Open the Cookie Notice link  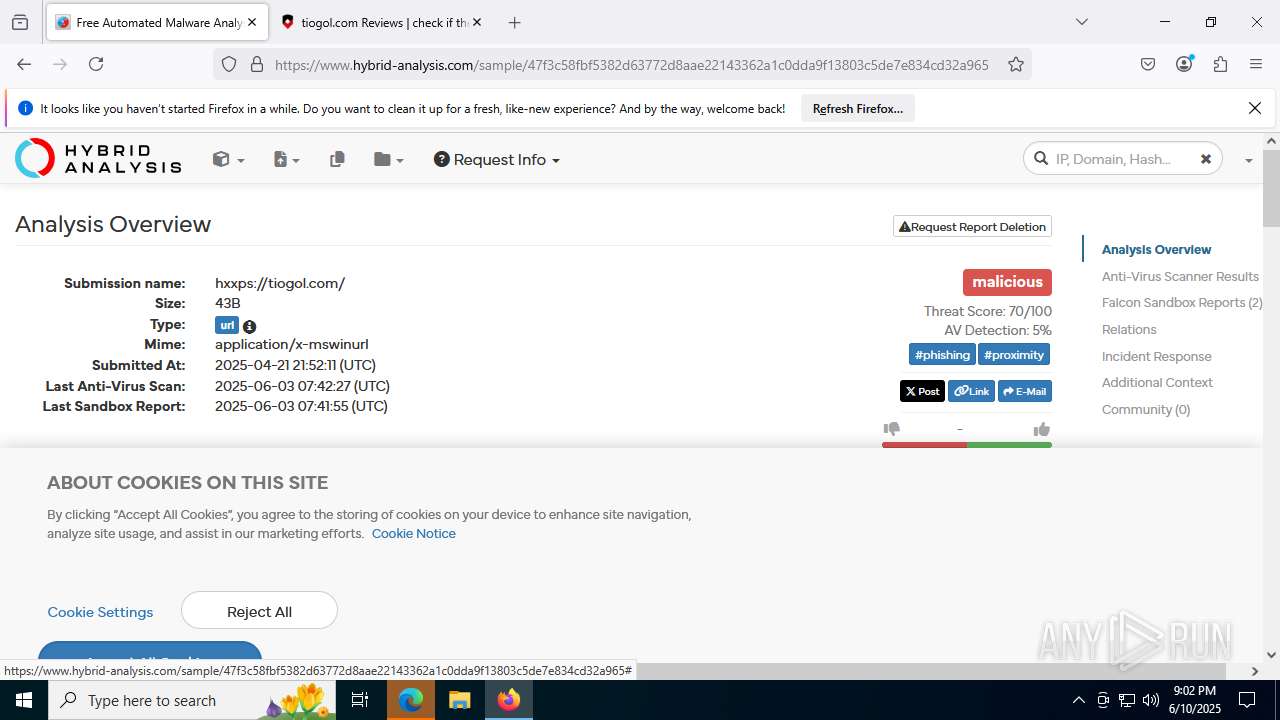[413, 533]
